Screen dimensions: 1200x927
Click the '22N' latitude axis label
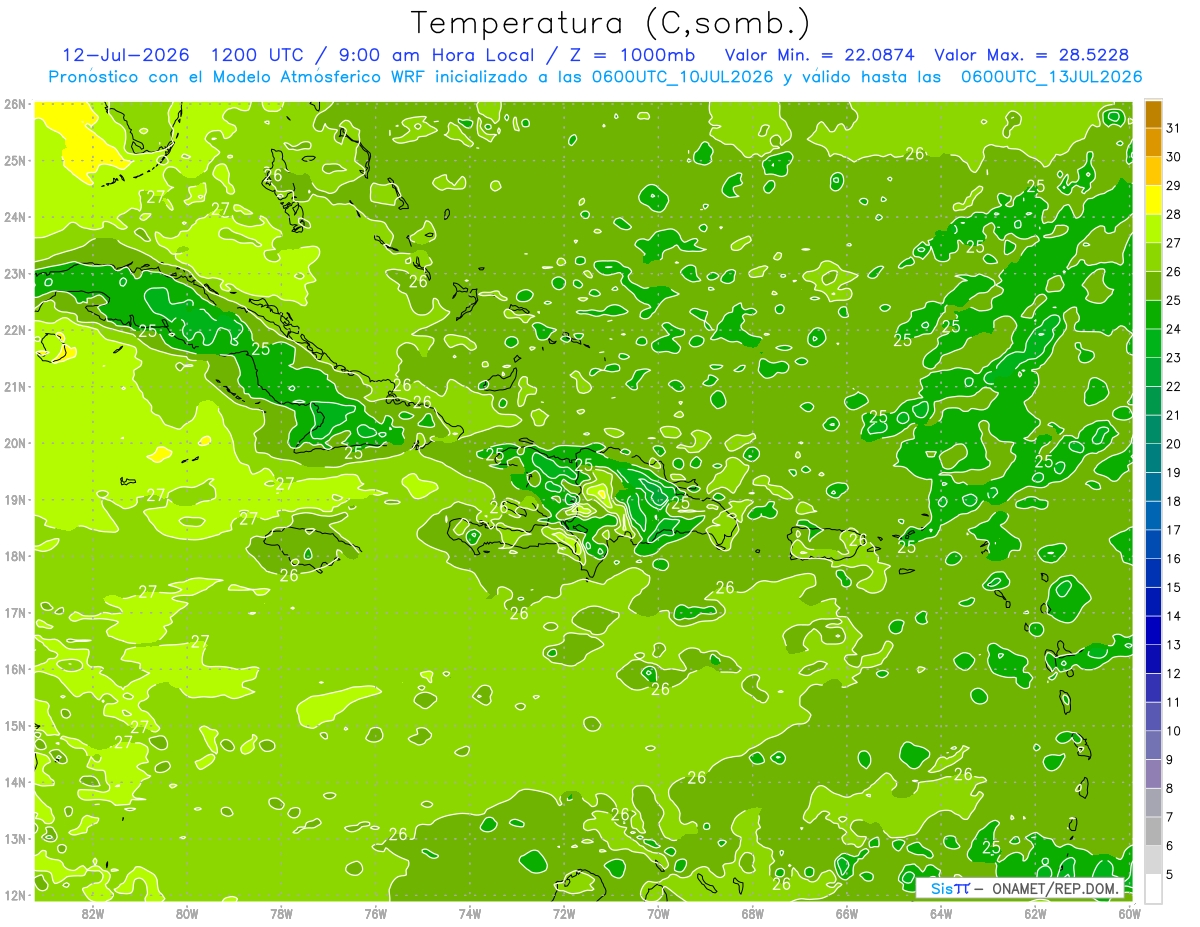(14, 330)
